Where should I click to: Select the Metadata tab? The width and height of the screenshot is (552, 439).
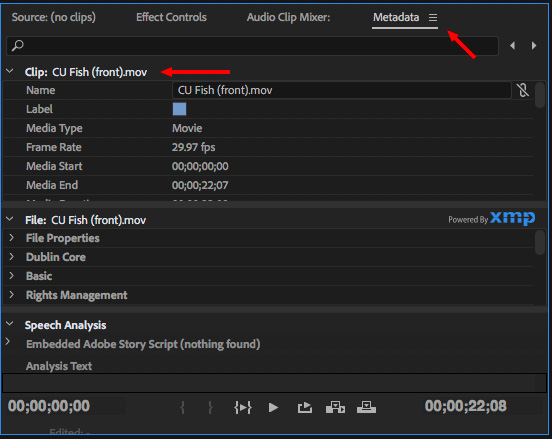pyautogui.click(x=396, y=17)
